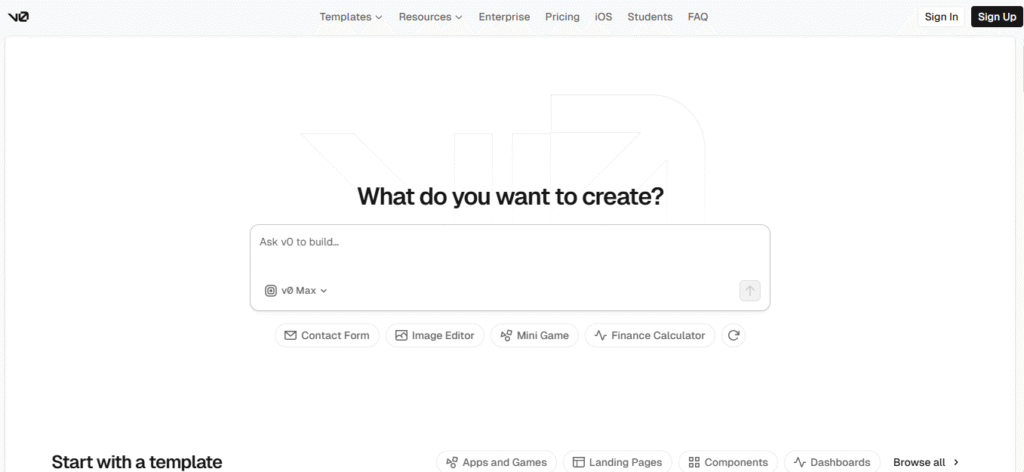1024x472 pixels.
Task: Select the Finance Calculator suggestion
Action: [x=650, y=336]
